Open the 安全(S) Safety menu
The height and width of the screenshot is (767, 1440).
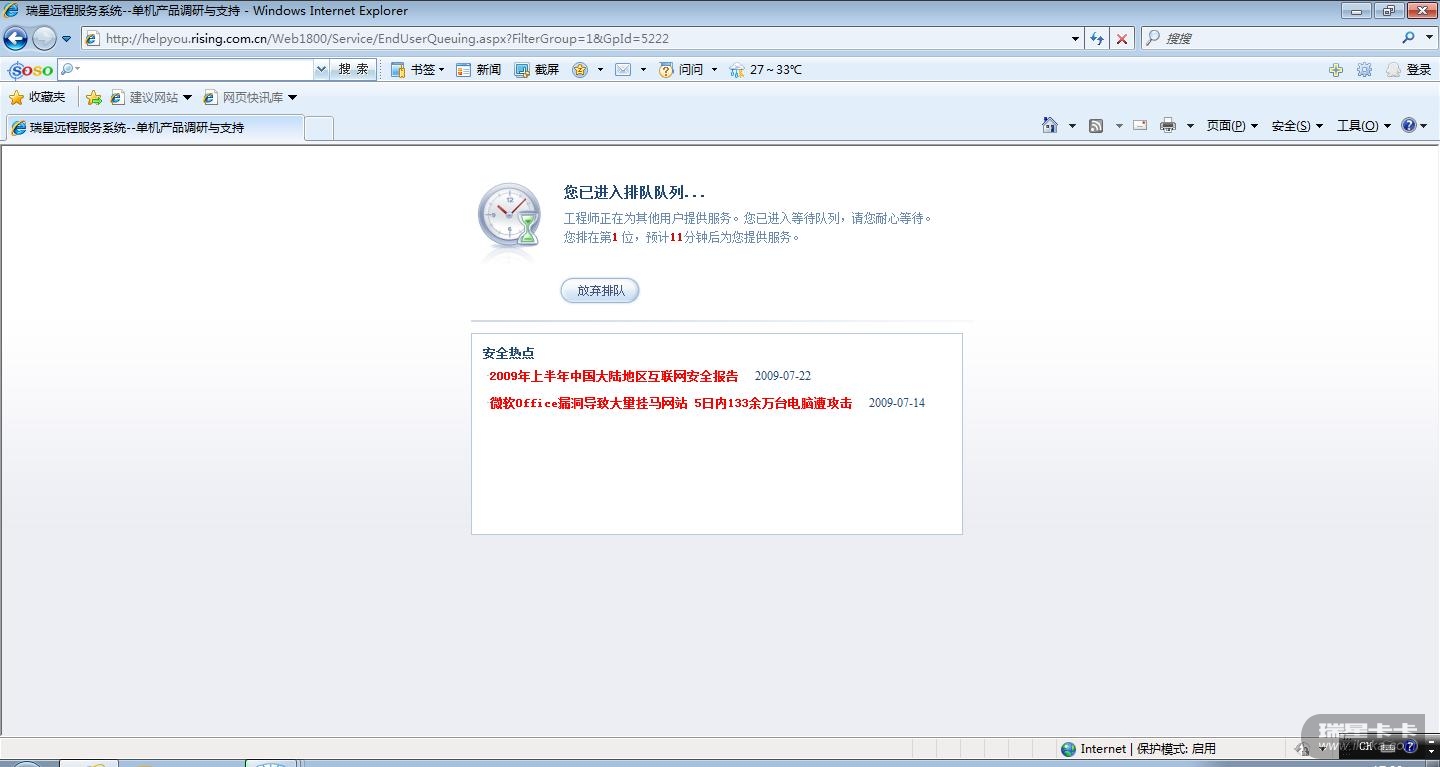1297,126
